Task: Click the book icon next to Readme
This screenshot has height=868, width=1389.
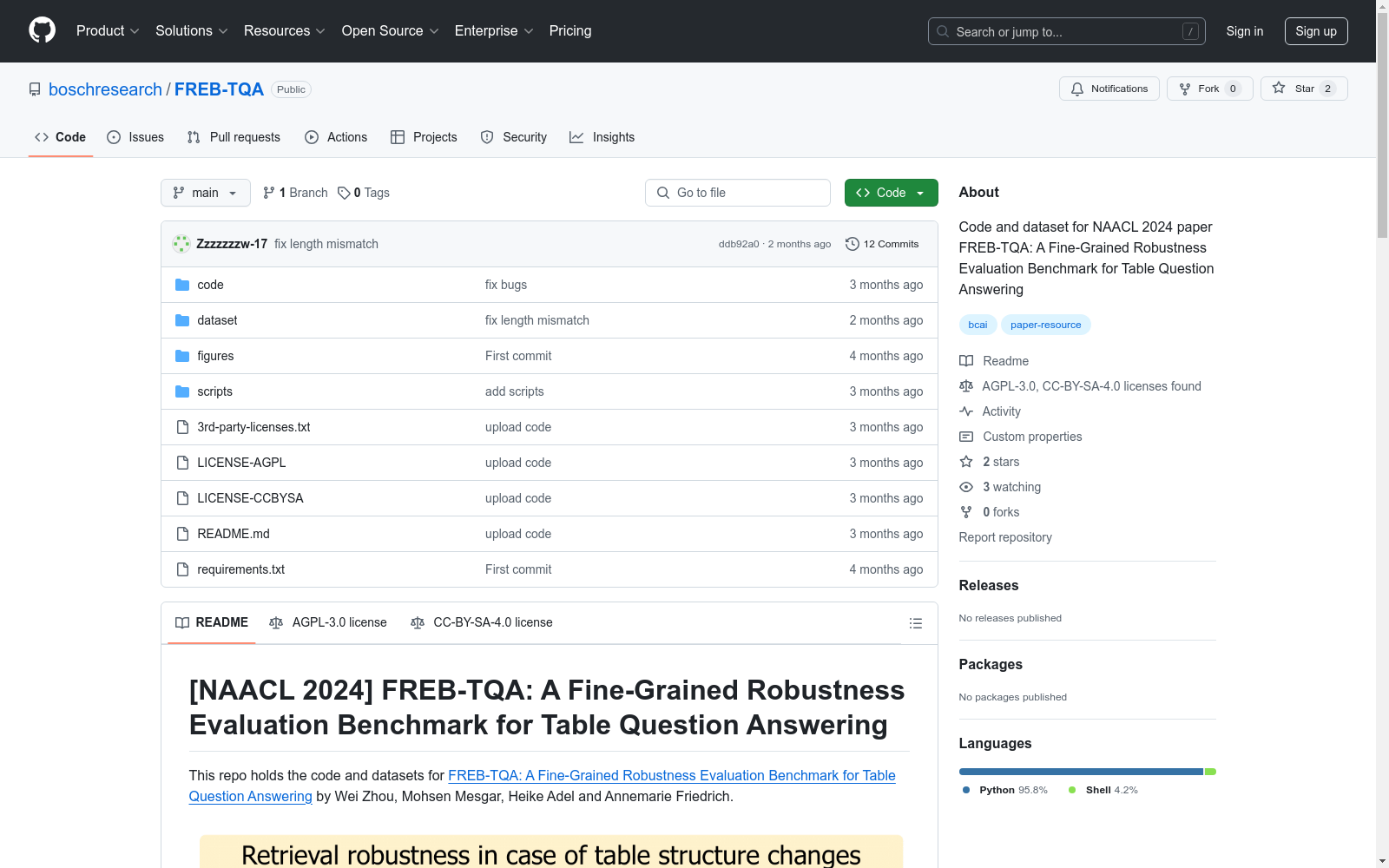Action: click(x=966, y=361)
